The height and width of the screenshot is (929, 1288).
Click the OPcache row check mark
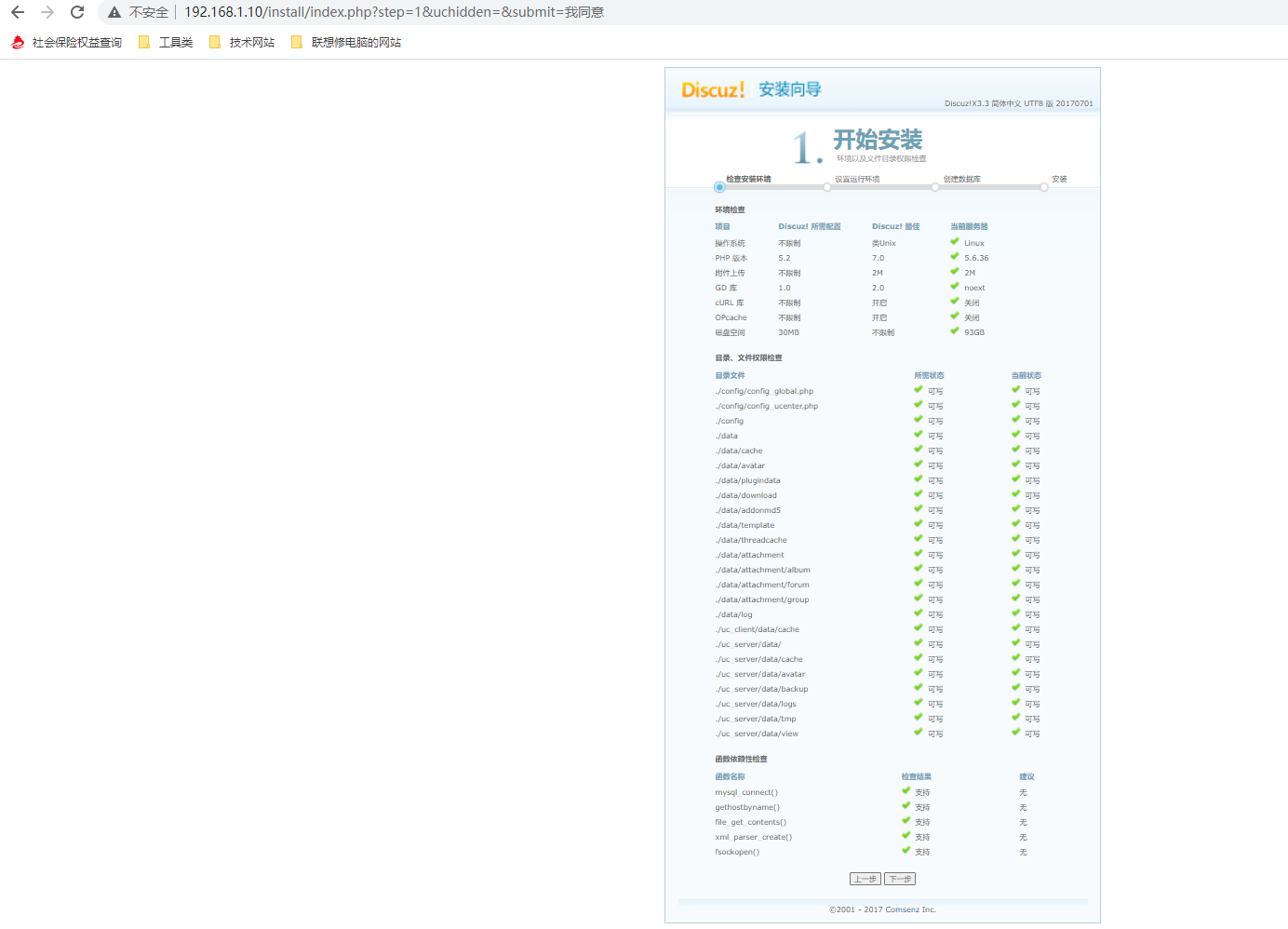[x=954, y=316]
